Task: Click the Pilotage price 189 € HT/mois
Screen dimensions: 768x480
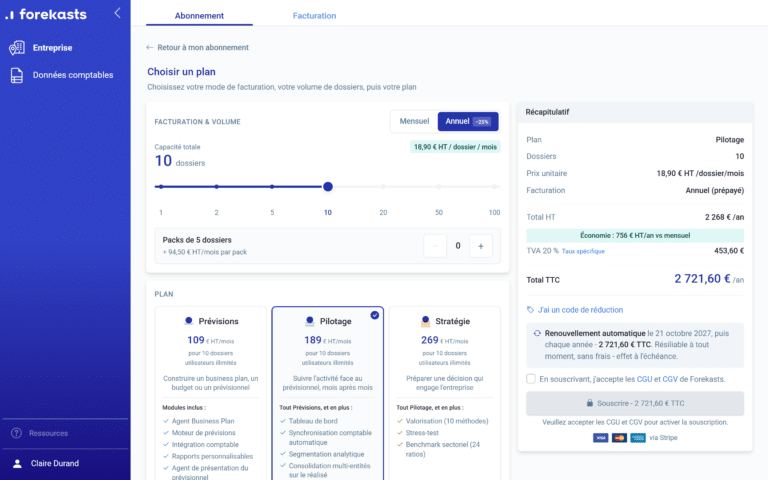Action: pos(328,340)
